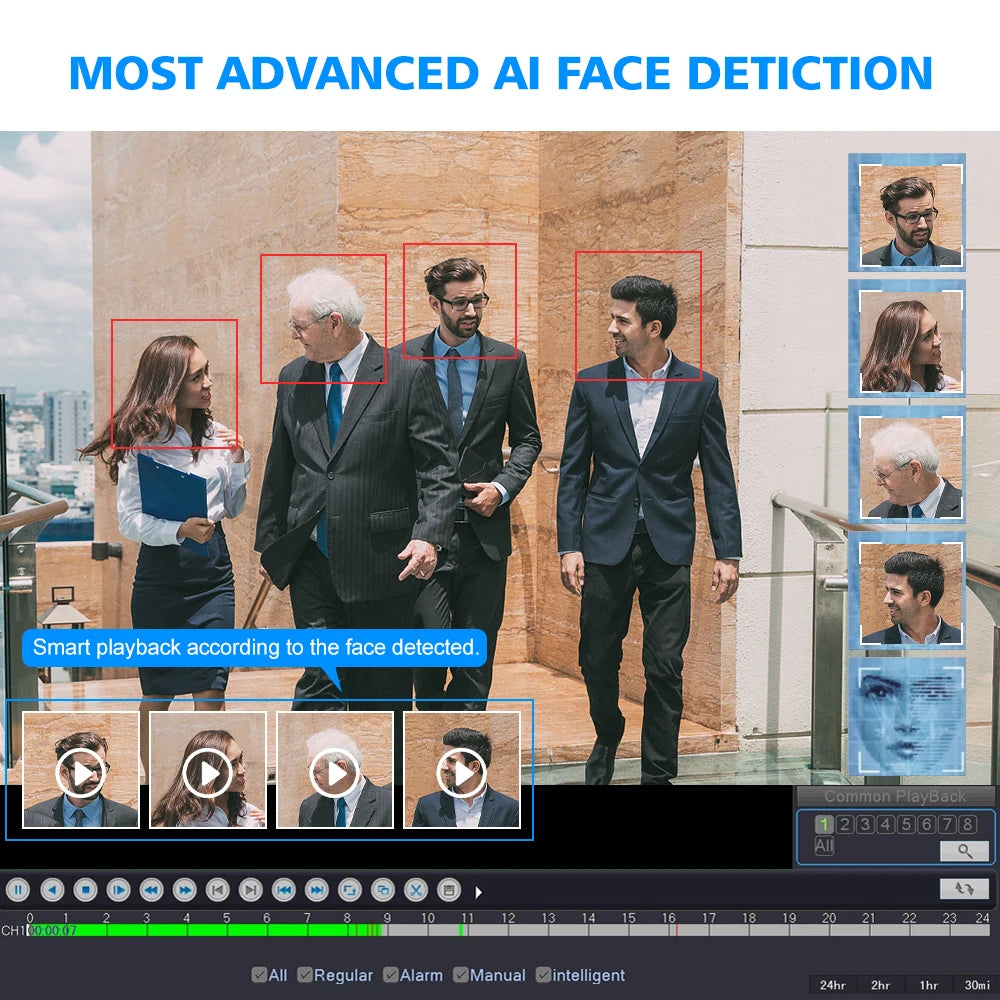Select channel 3 in playback panel

coord(865,825)
